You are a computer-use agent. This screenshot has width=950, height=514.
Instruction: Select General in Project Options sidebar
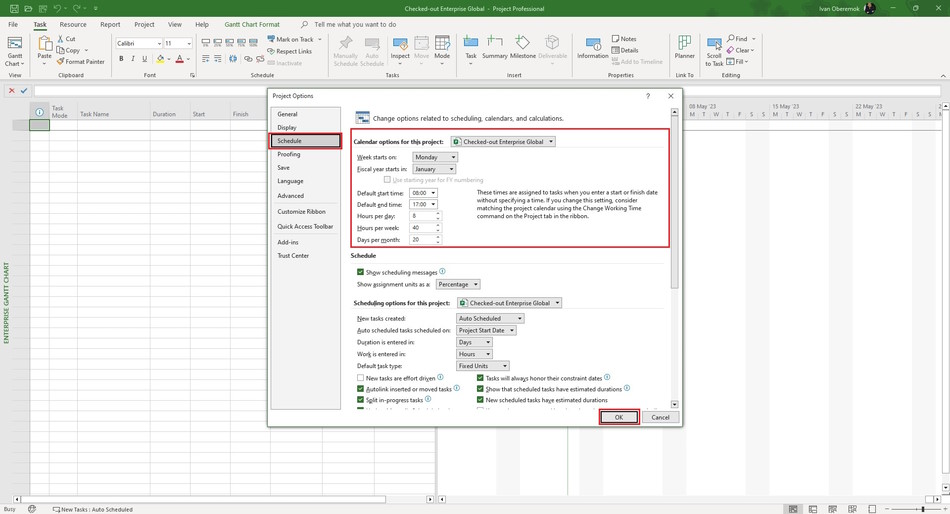pyautogui.click(x=305, y=114)
